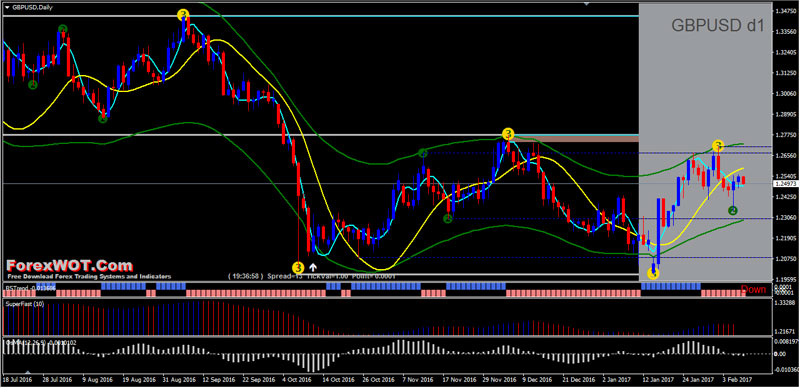Click the current price tag 1.24973
The height and width of the screenshot is (388, 800).
(x=783, y=183)
